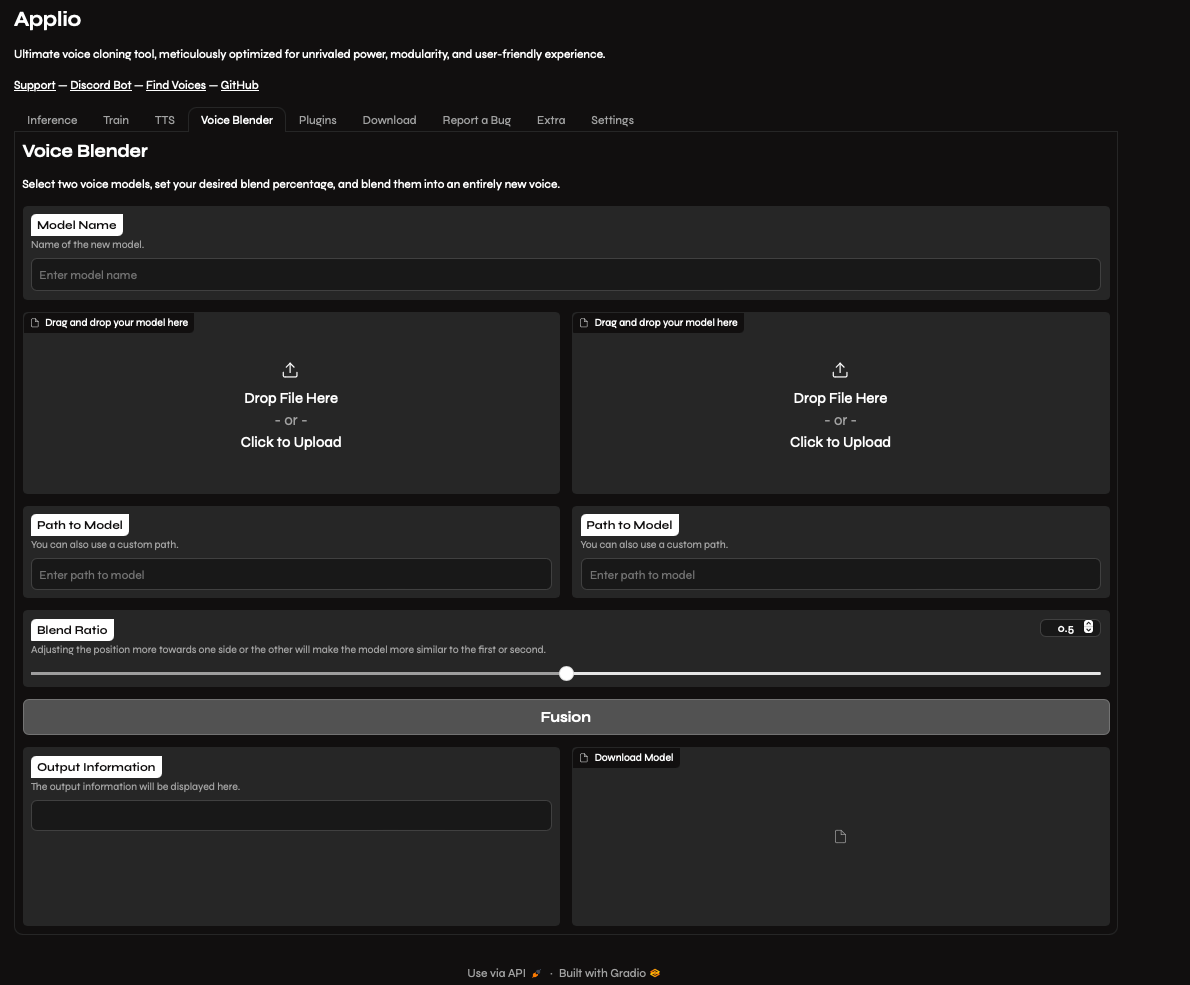Open the Use via API link
The height and width of the screenshot is (985, 1190).
pos(497,972)
